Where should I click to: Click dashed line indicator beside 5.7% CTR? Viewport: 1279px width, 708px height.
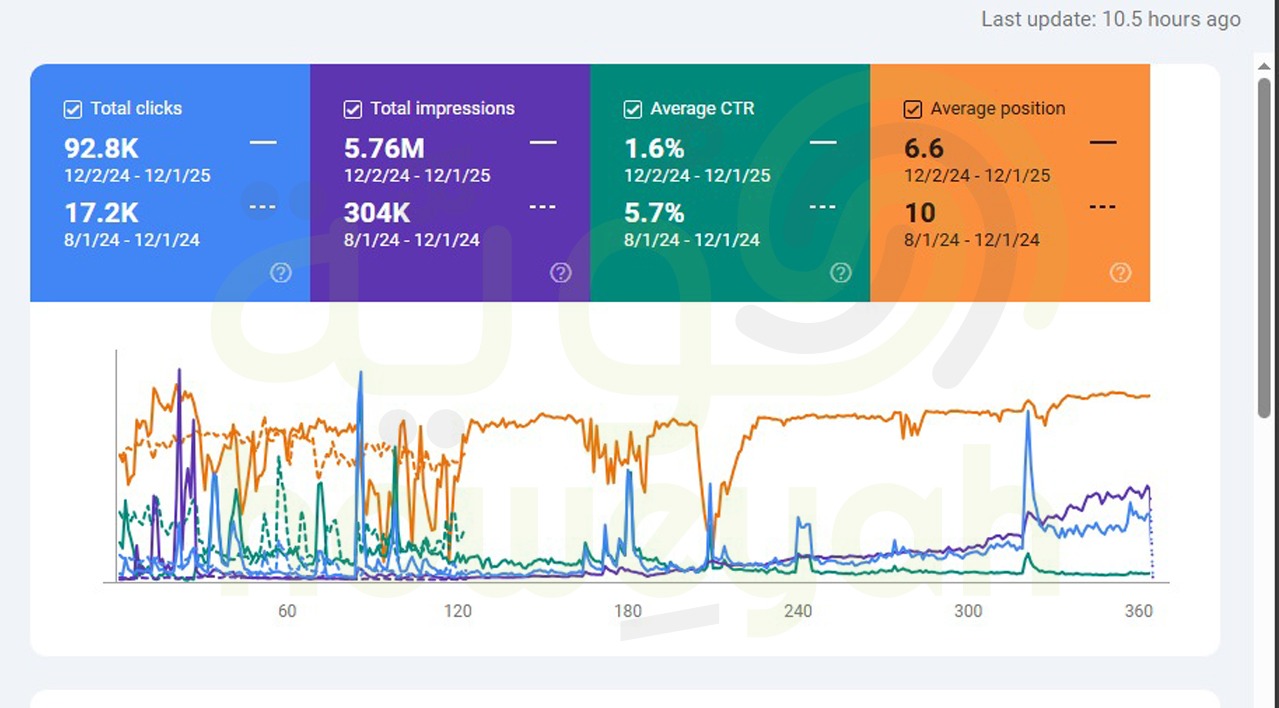822,207
